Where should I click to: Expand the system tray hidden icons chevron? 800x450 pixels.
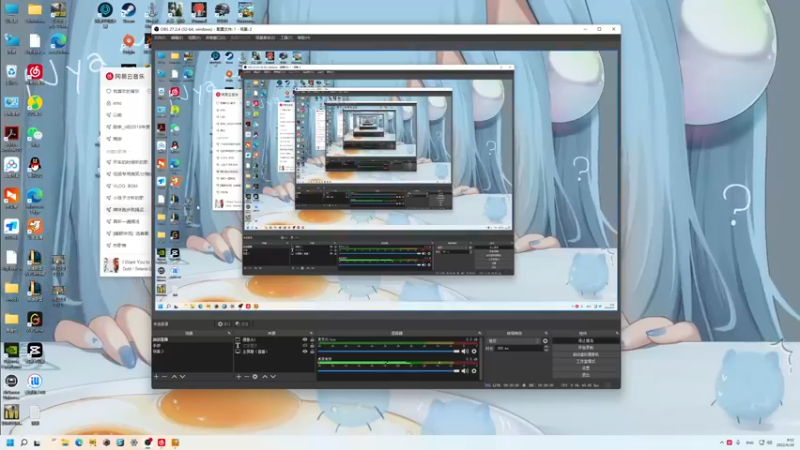coord(721,442)
